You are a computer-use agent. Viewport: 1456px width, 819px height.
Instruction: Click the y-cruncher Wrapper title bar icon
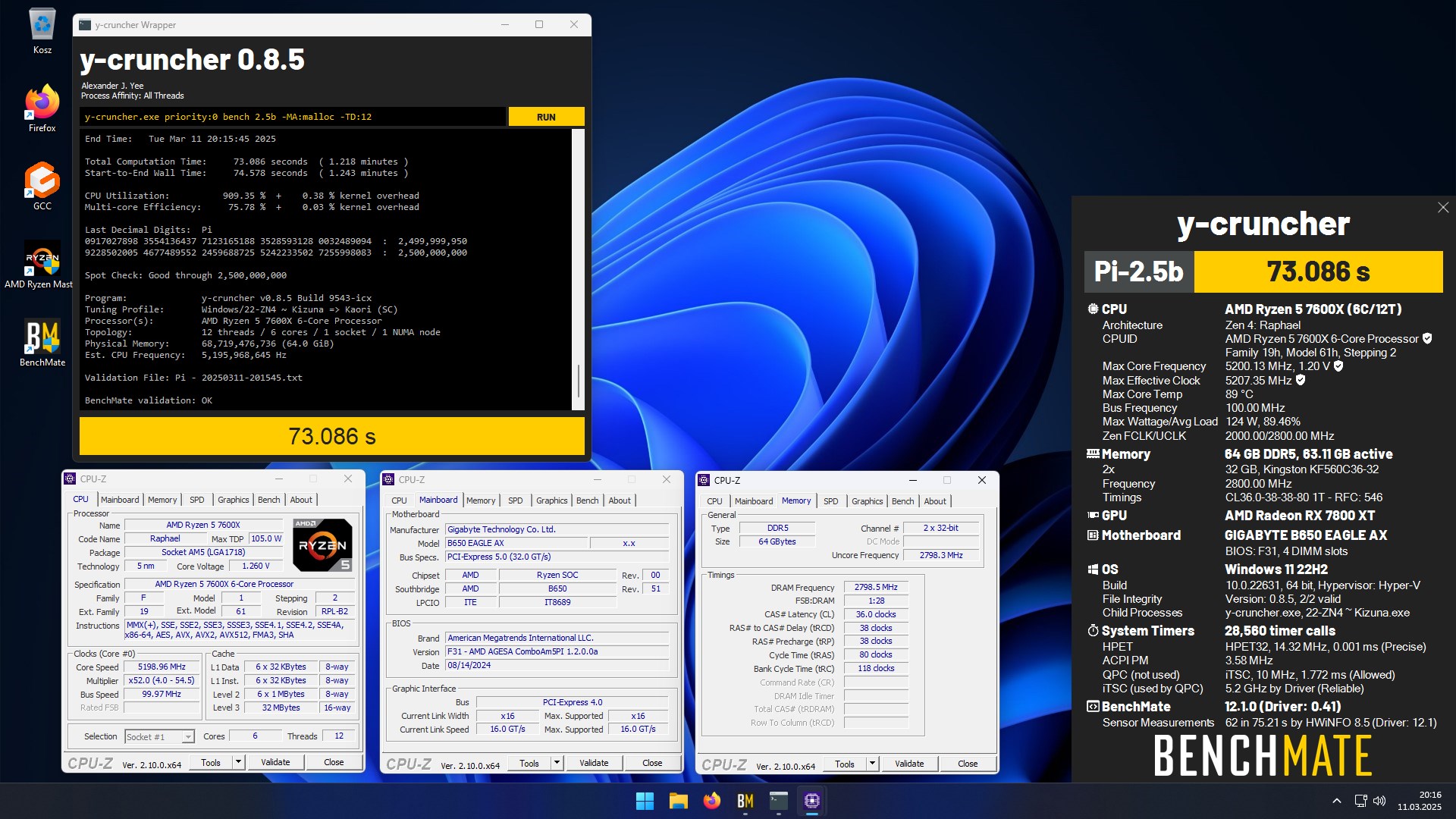coord(86,25)
